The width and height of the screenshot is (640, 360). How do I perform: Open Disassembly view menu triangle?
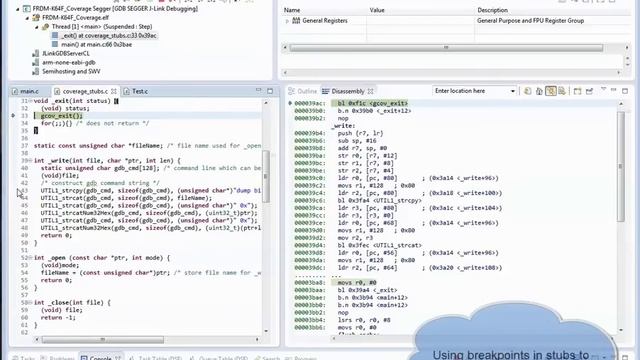[x=603, y=90]
